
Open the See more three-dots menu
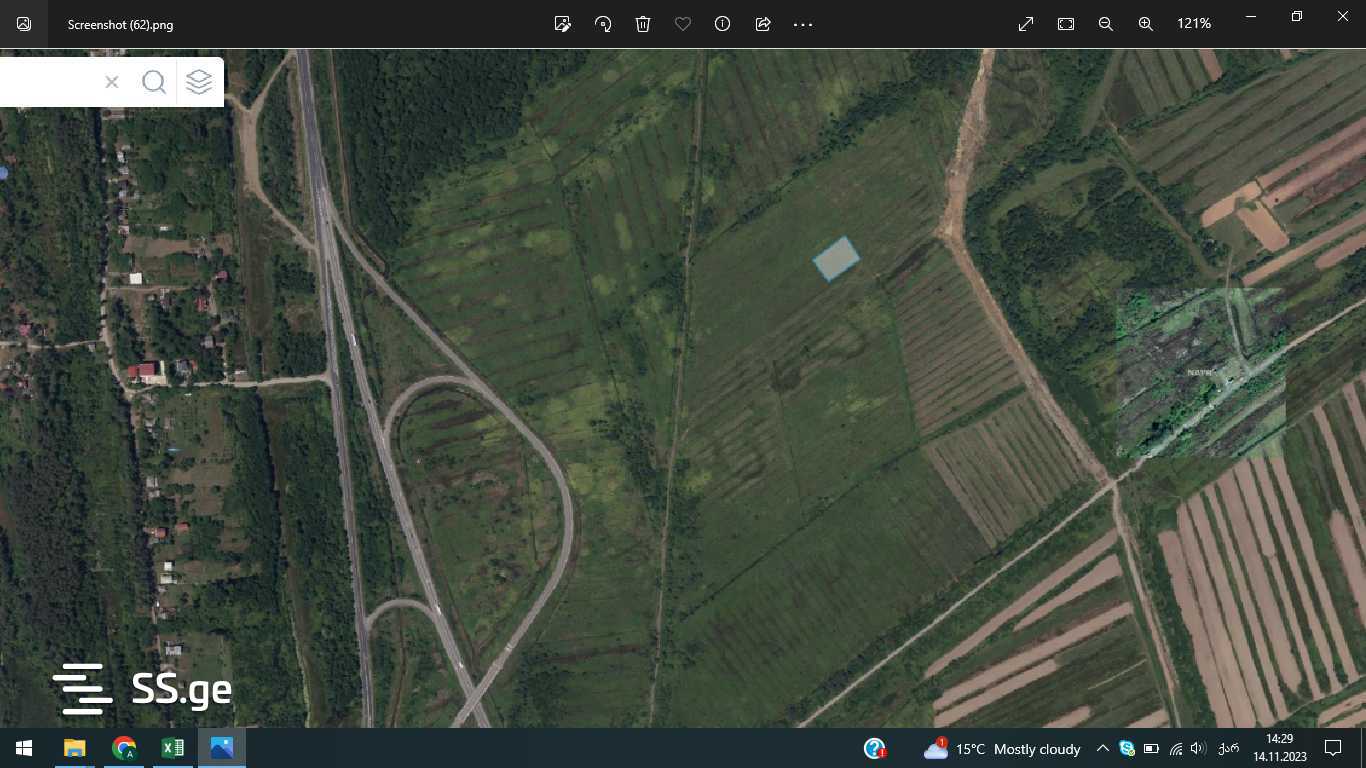(803, 24)
